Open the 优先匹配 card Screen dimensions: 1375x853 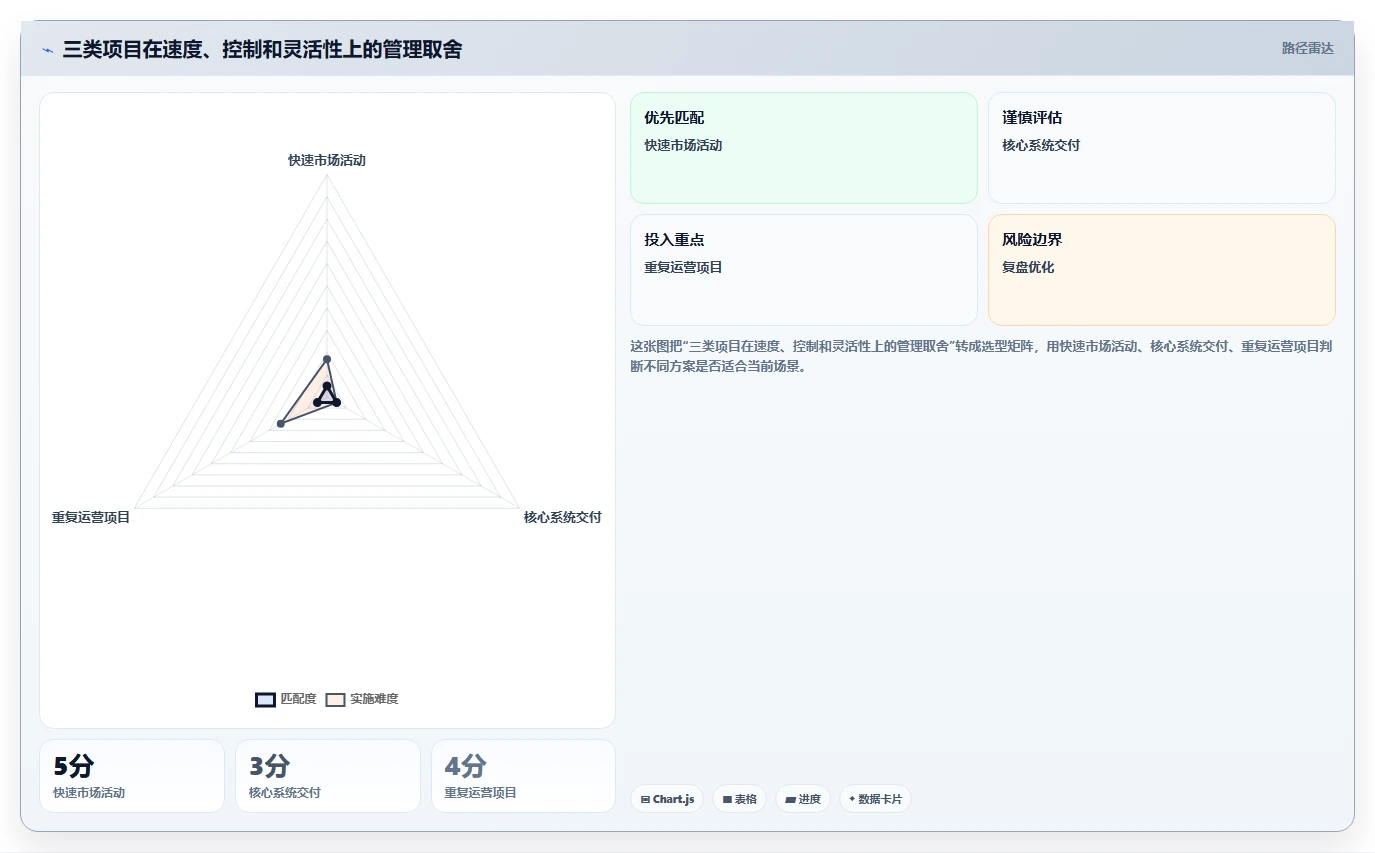803,148
